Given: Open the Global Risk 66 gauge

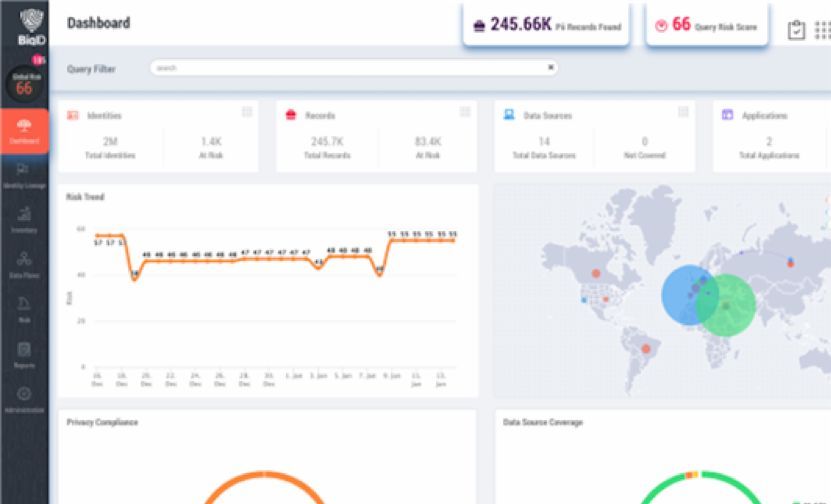Looking at the screenshot, I should [x=24, y=85].
